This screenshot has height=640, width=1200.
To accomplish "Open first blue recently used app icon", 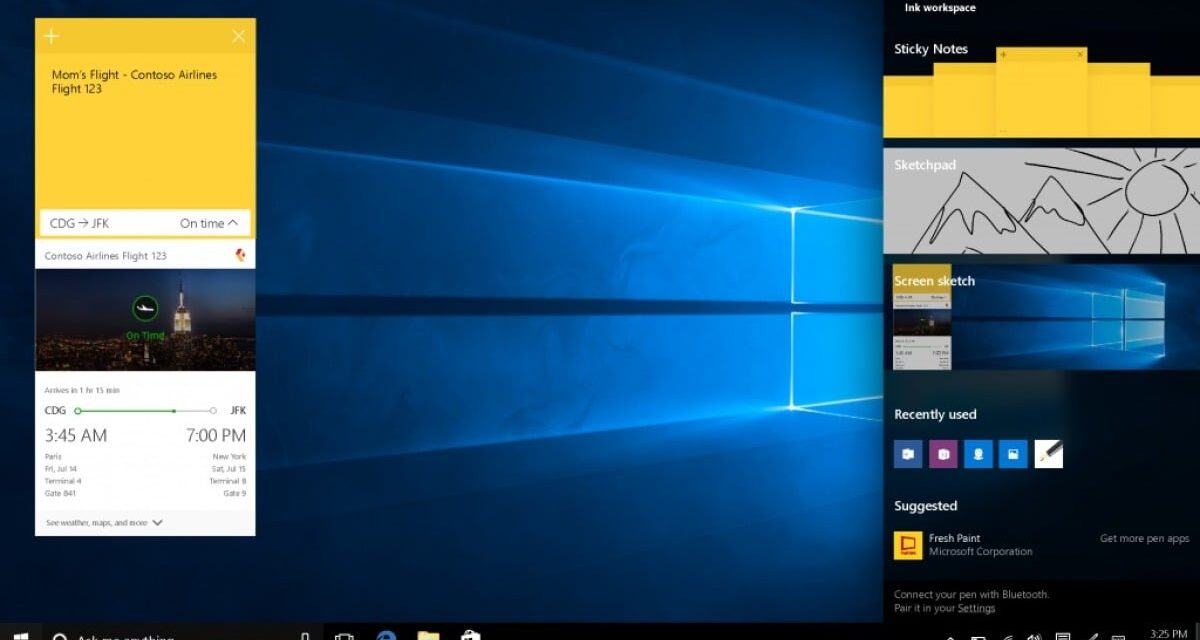I will (908, 454).
